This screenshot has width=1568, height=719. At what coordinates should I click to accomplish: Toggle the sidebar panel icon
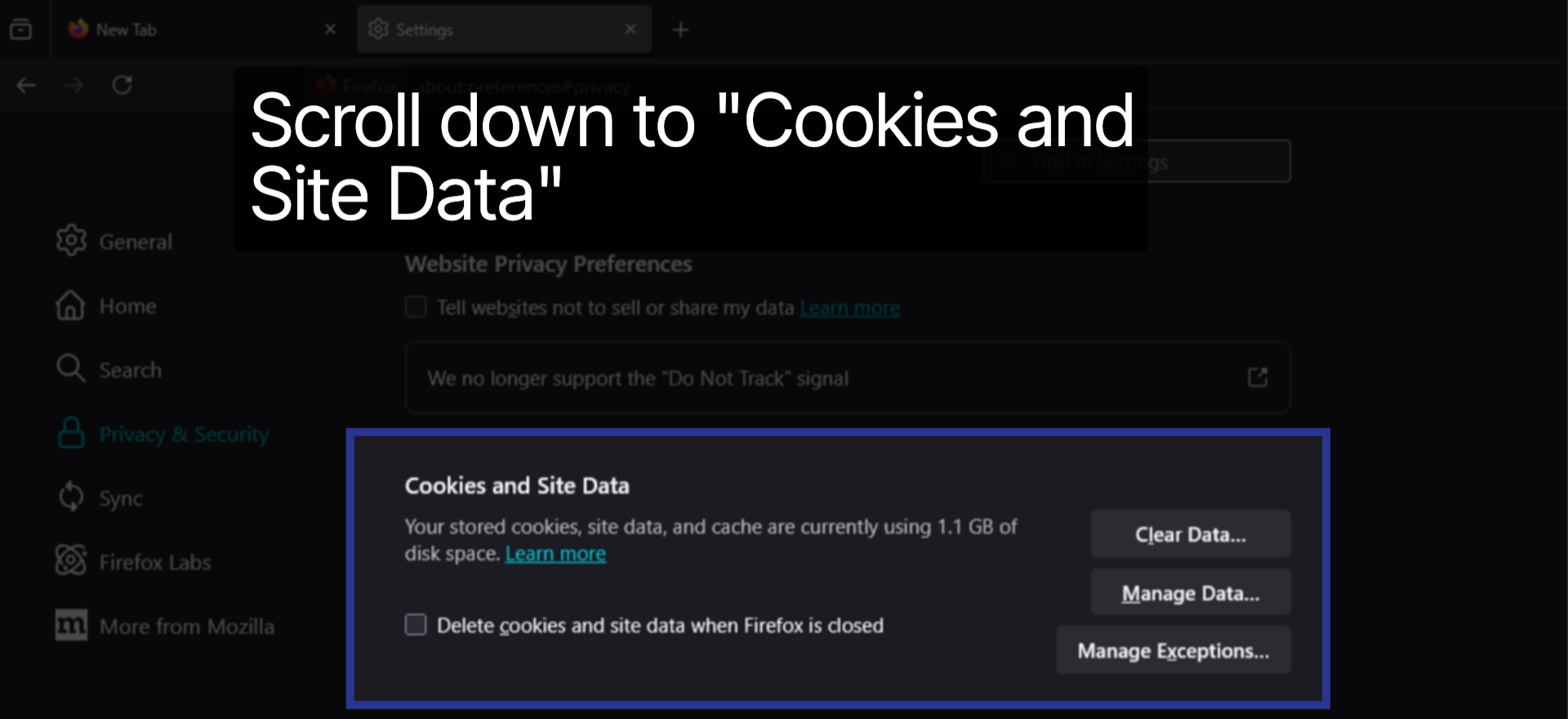pyautogui.click(x=22, y=29)
